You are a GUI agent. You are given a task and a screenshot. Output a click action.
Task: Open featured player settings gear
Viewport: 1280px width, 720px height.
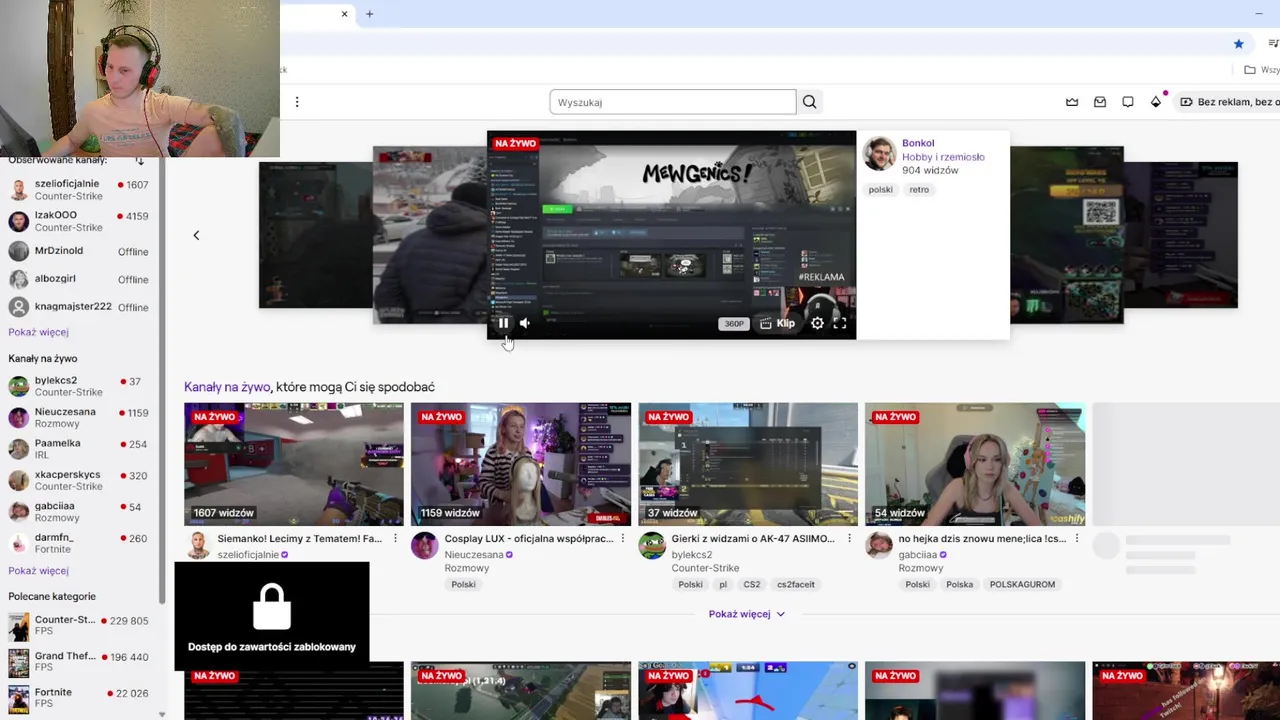click(x=817, y=323)
